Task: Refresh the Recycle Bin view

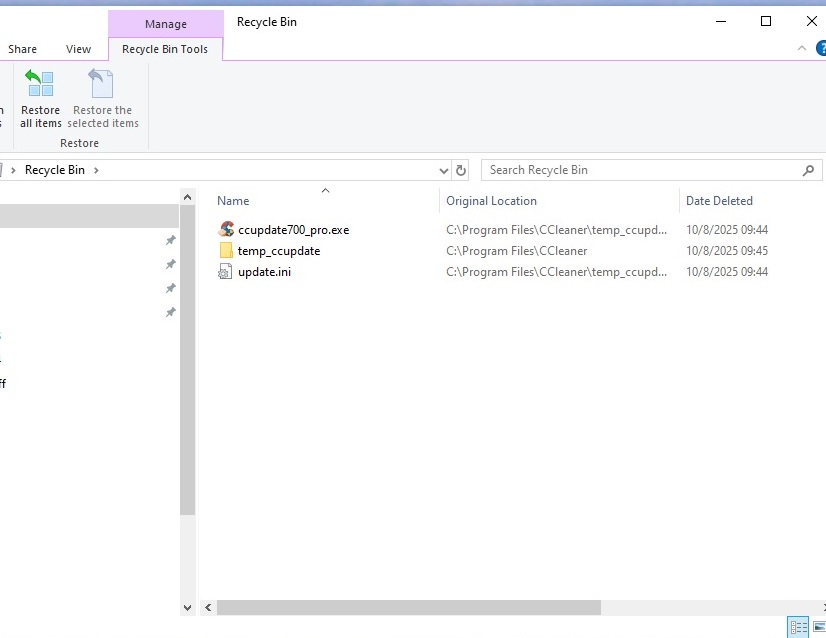Action: (460, 170)
